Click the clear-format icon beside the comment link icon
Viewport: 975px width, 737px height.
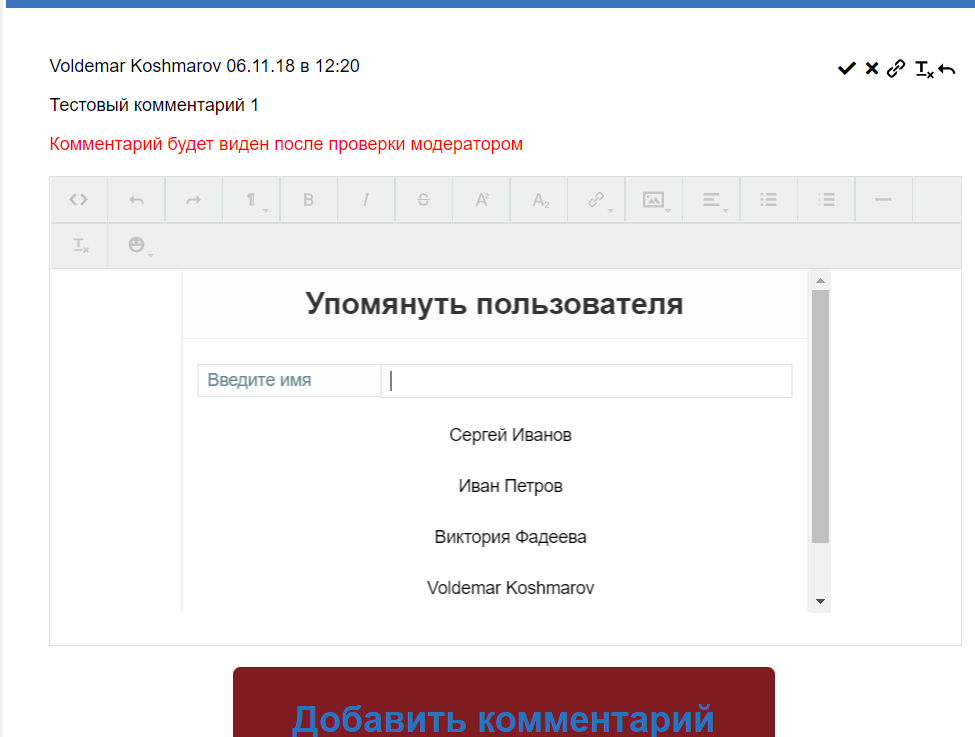tap(923, 69)
